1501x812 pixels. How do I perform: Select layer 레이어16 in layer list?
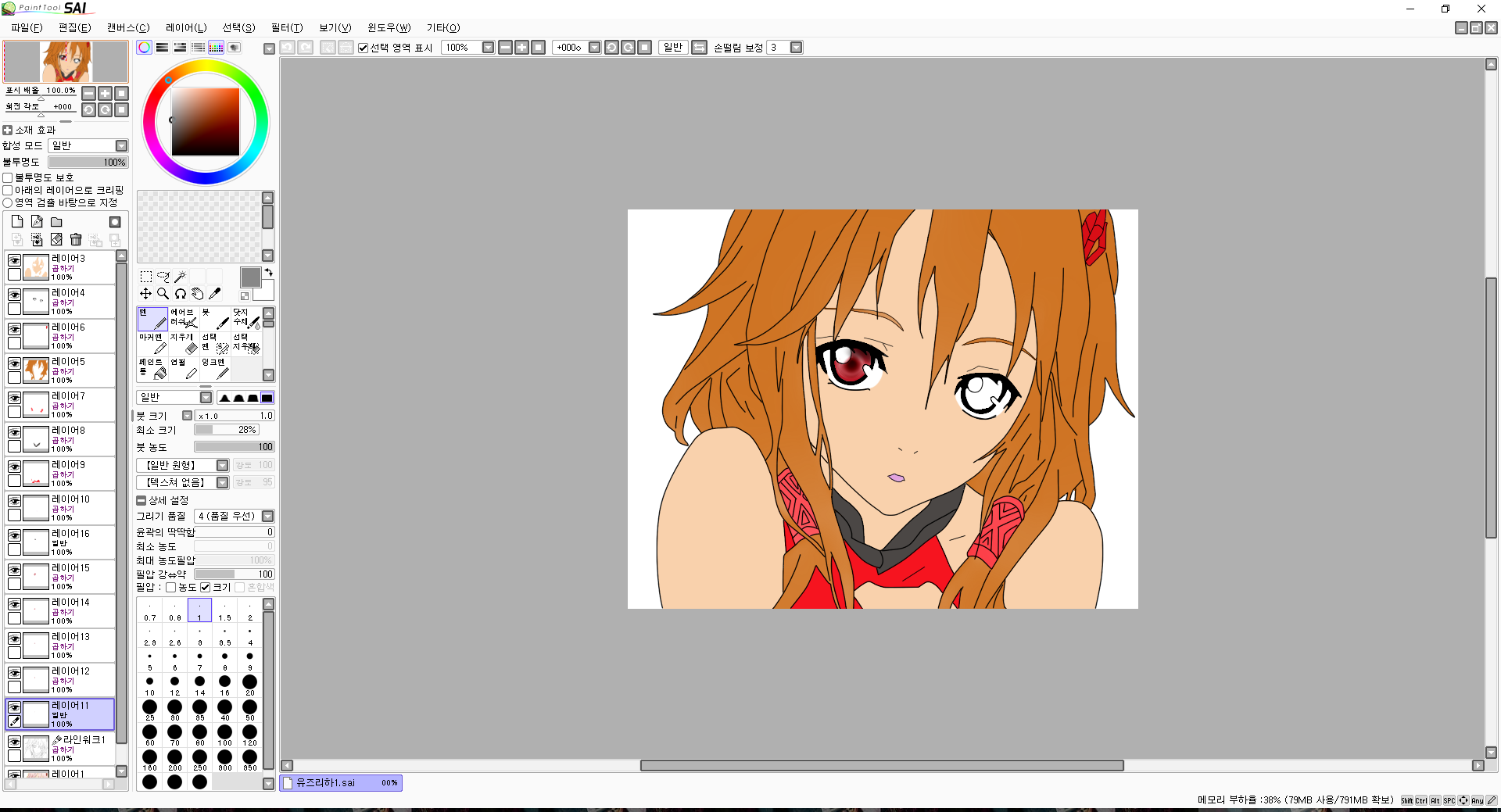tap(61, 542)
